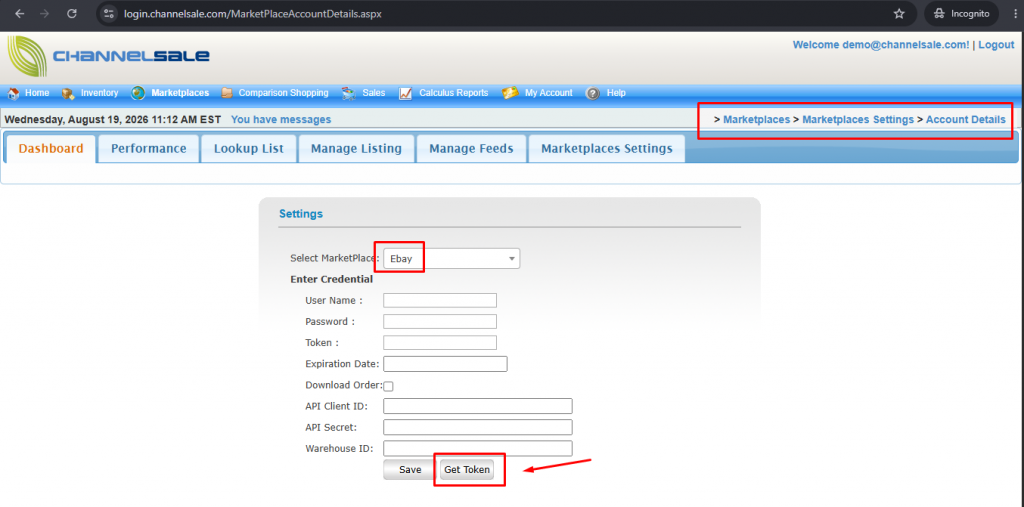The width and height of the screenshot is (1024, 507).
Task: Open the Select MarketPlace dropdown
Action: coord(451,259)
